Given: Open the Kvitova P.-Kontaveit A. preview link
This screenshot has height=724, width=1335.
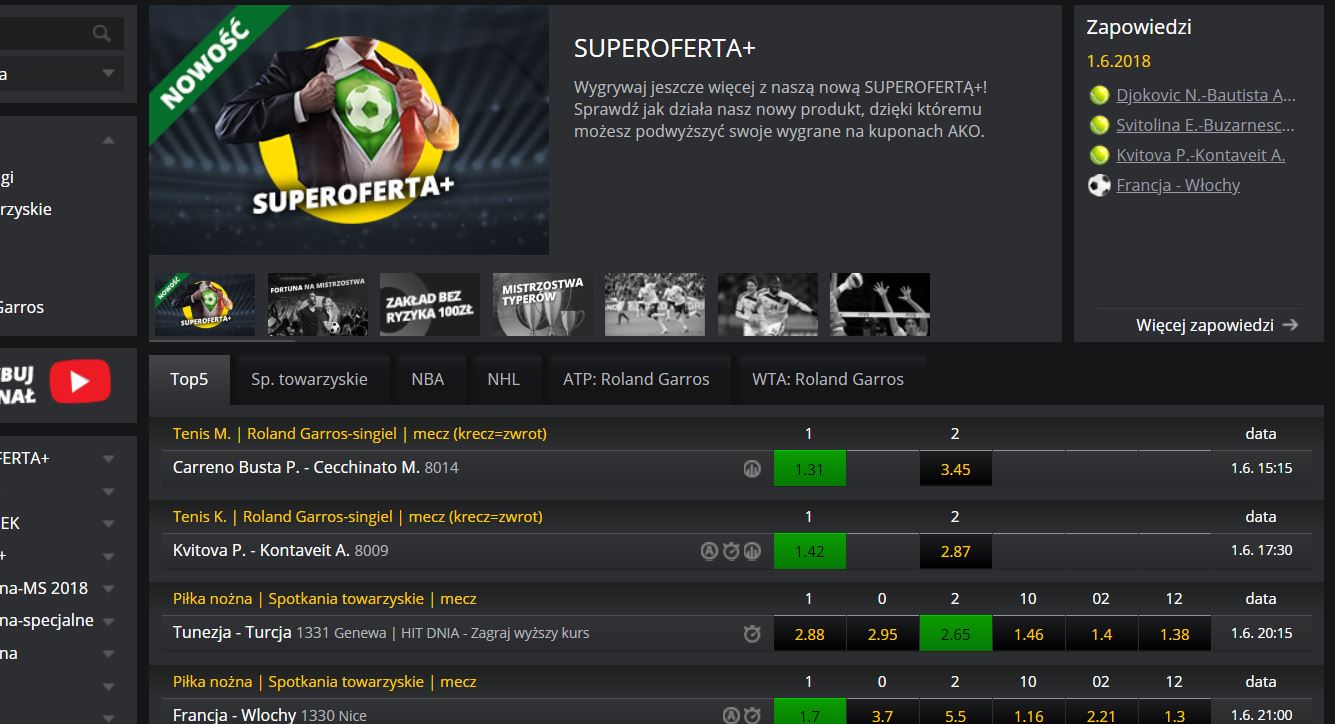Looking at the screenshot, I should pos(1201,155).
